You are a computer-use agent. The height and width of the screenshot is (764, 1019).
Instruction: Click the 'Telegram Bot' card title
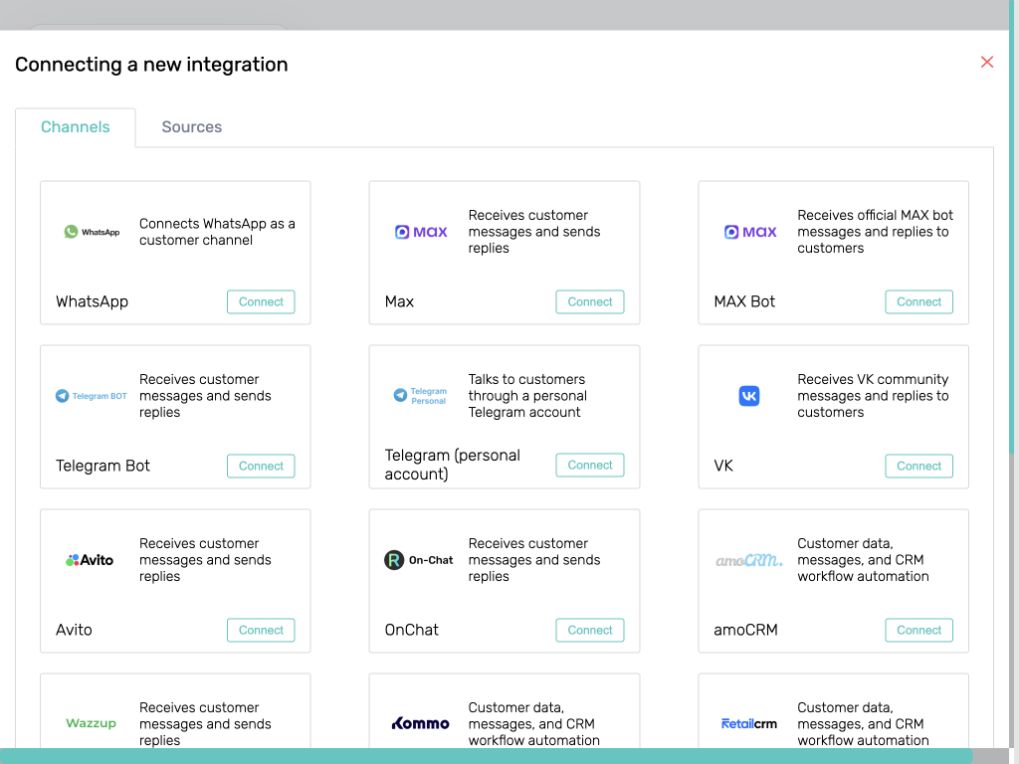(103, 466)
